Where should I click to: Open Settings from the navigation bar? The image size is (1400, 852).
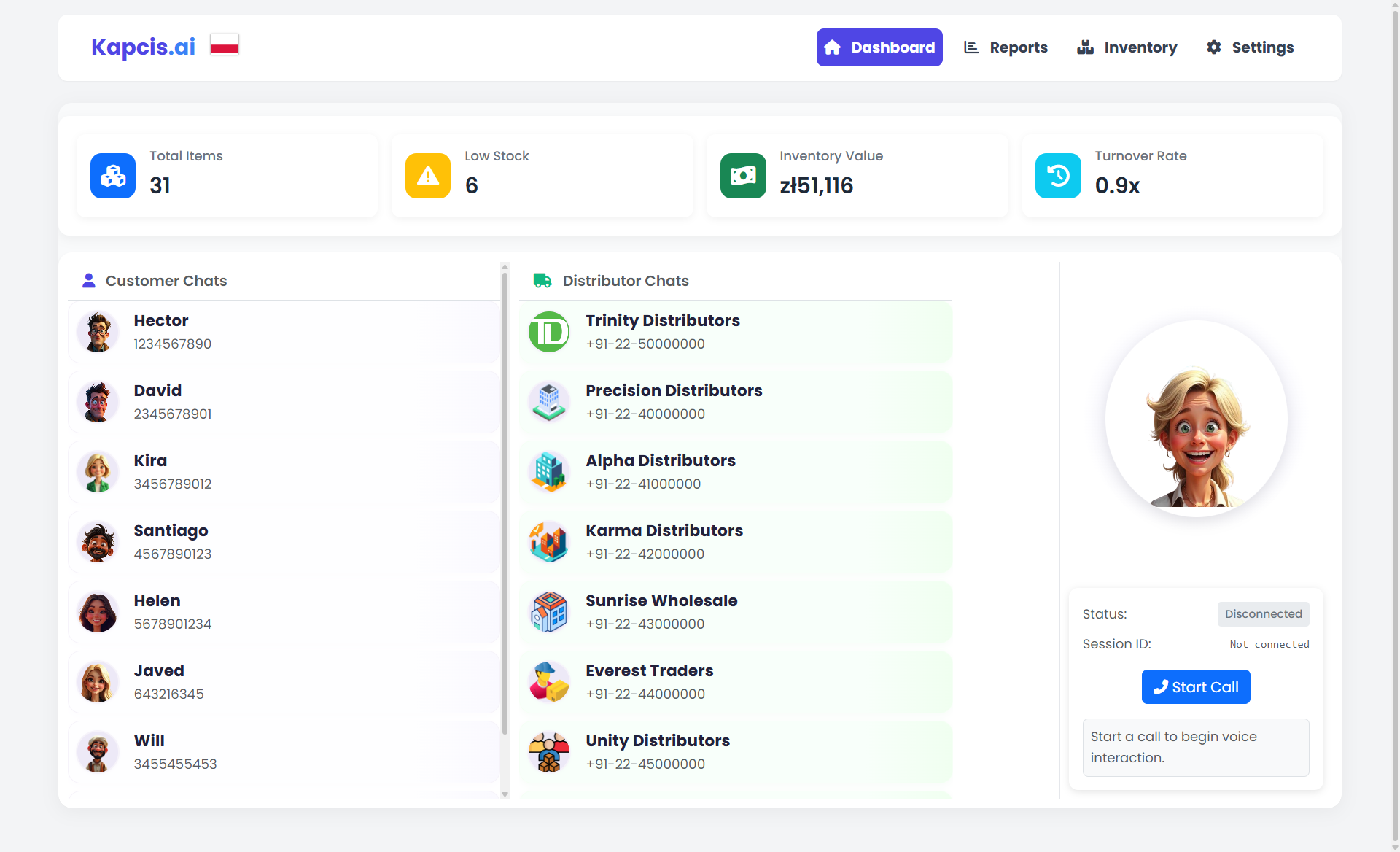pos(1249,47)
